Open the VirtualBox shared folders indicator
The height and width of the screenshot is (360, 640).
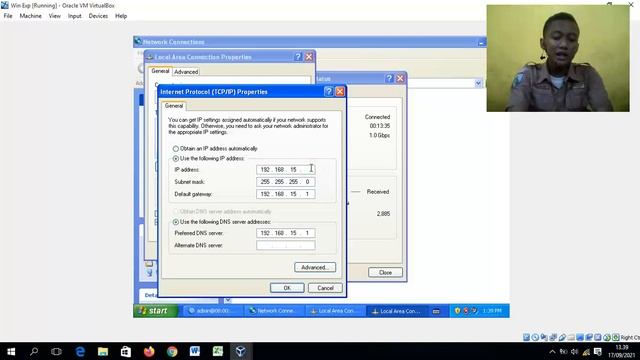click(571, 337)
